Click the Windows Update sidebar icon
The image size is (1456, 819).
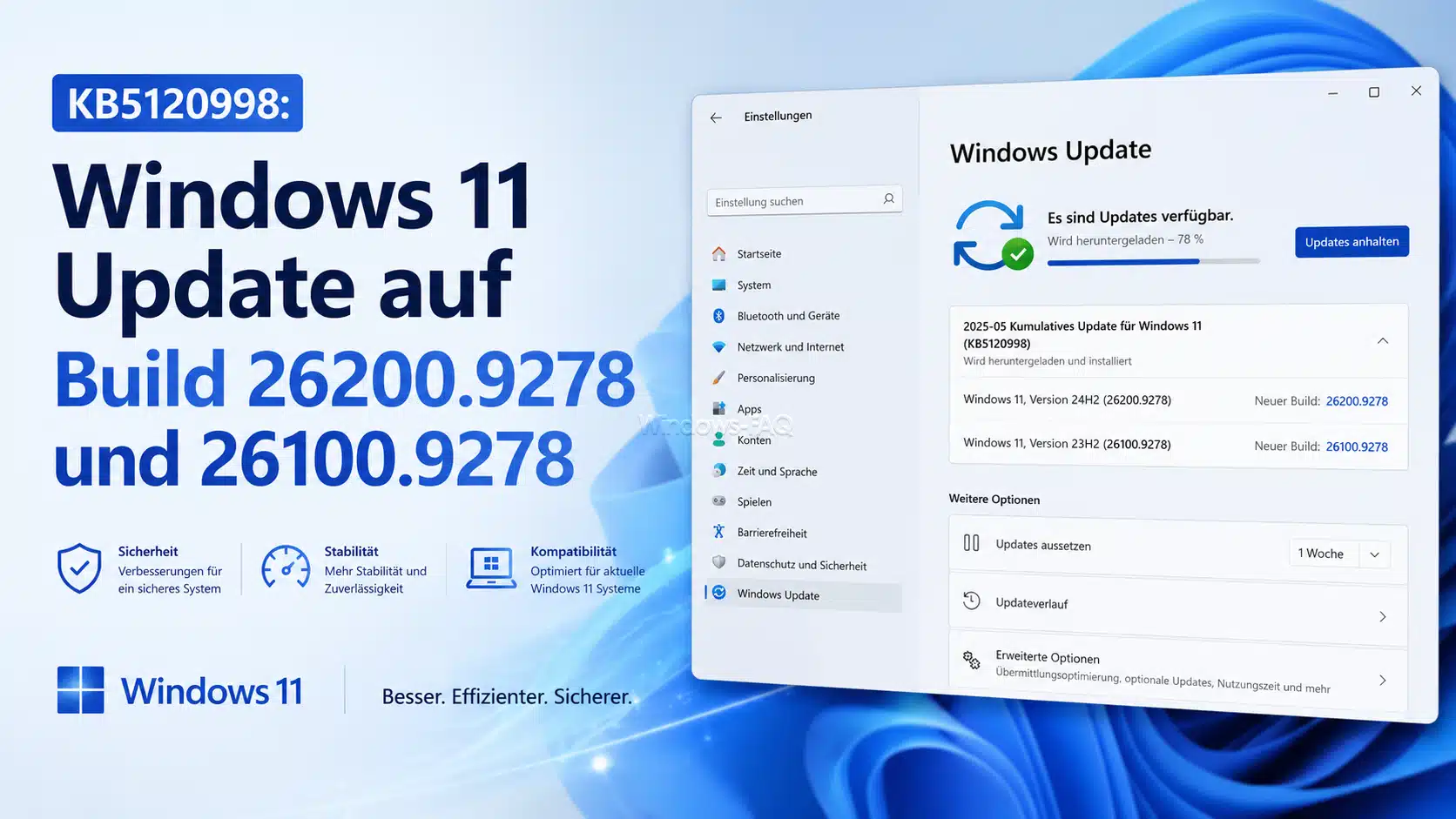tap(719, 593)
